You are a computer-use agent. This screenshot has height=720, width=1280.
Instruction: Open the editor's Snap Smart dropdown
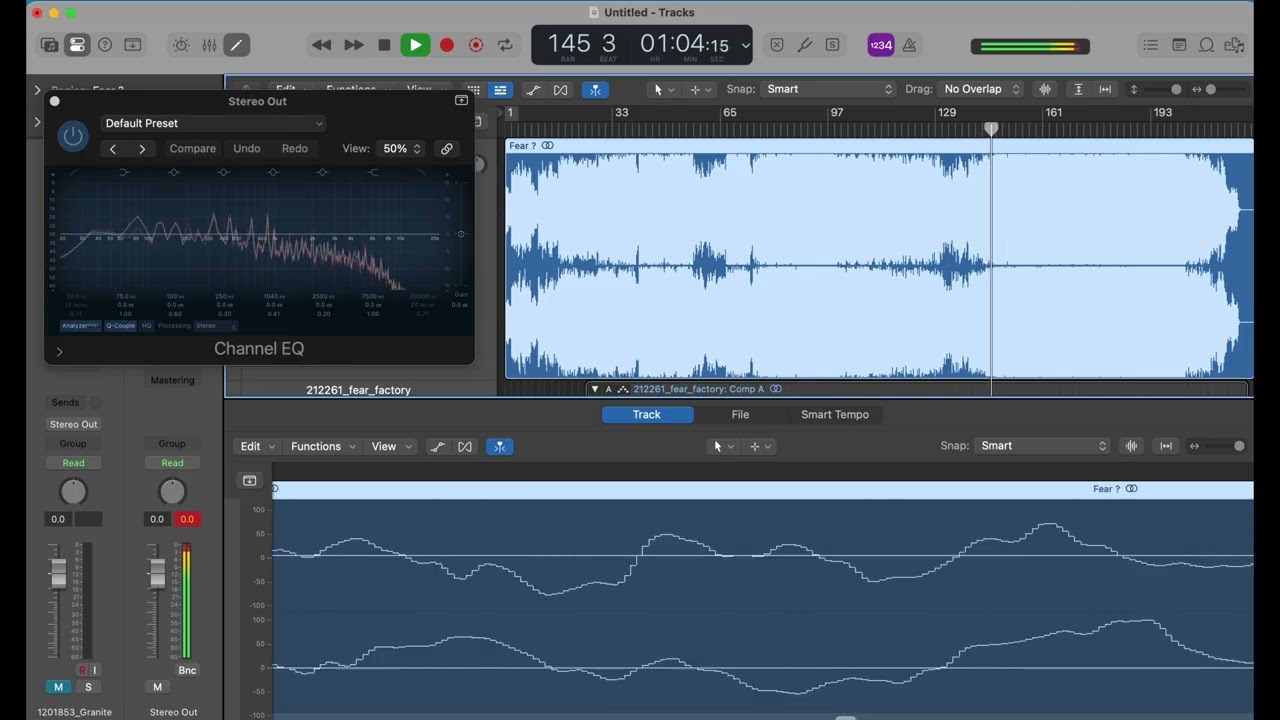pyautogui.click(x=1042, y=446)
